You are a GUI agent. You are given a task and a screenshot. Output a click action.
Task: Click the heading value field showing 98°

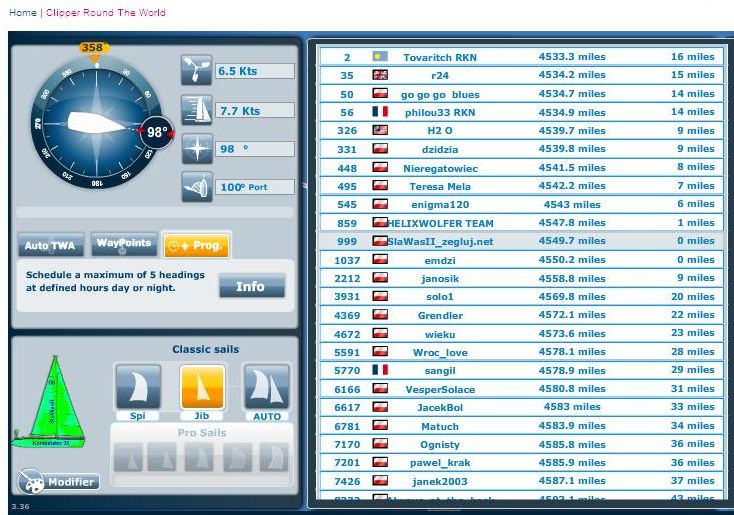click(x=254, y=149)
